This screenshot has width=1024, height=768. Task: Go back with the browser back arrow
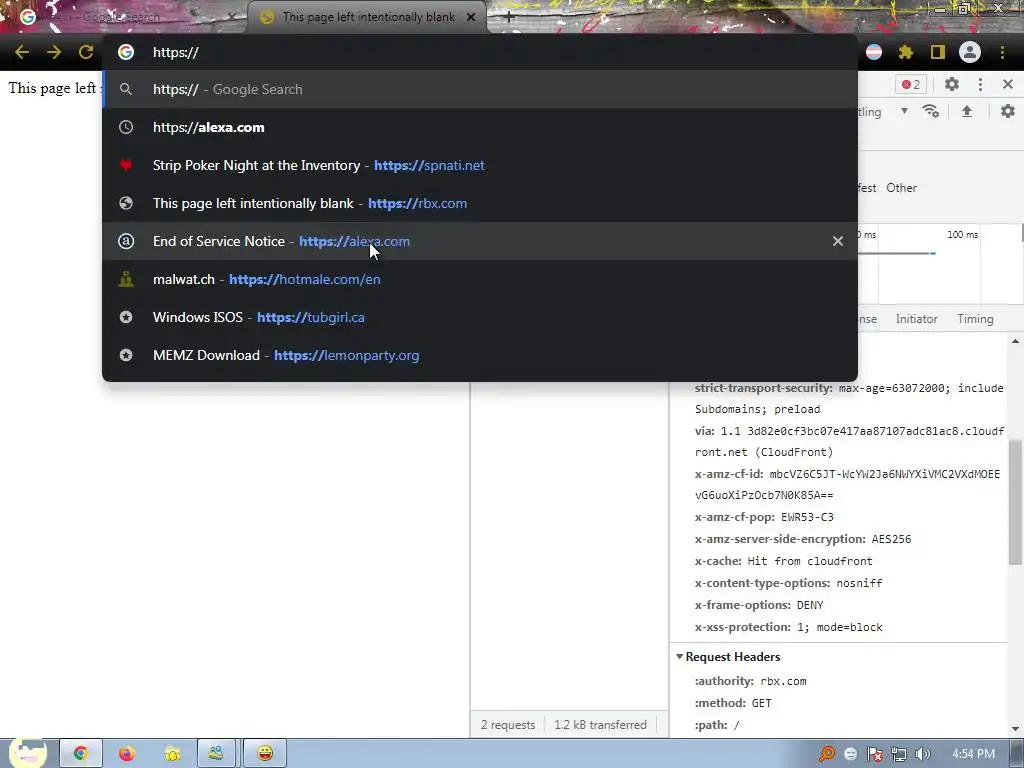click(22, 52)
